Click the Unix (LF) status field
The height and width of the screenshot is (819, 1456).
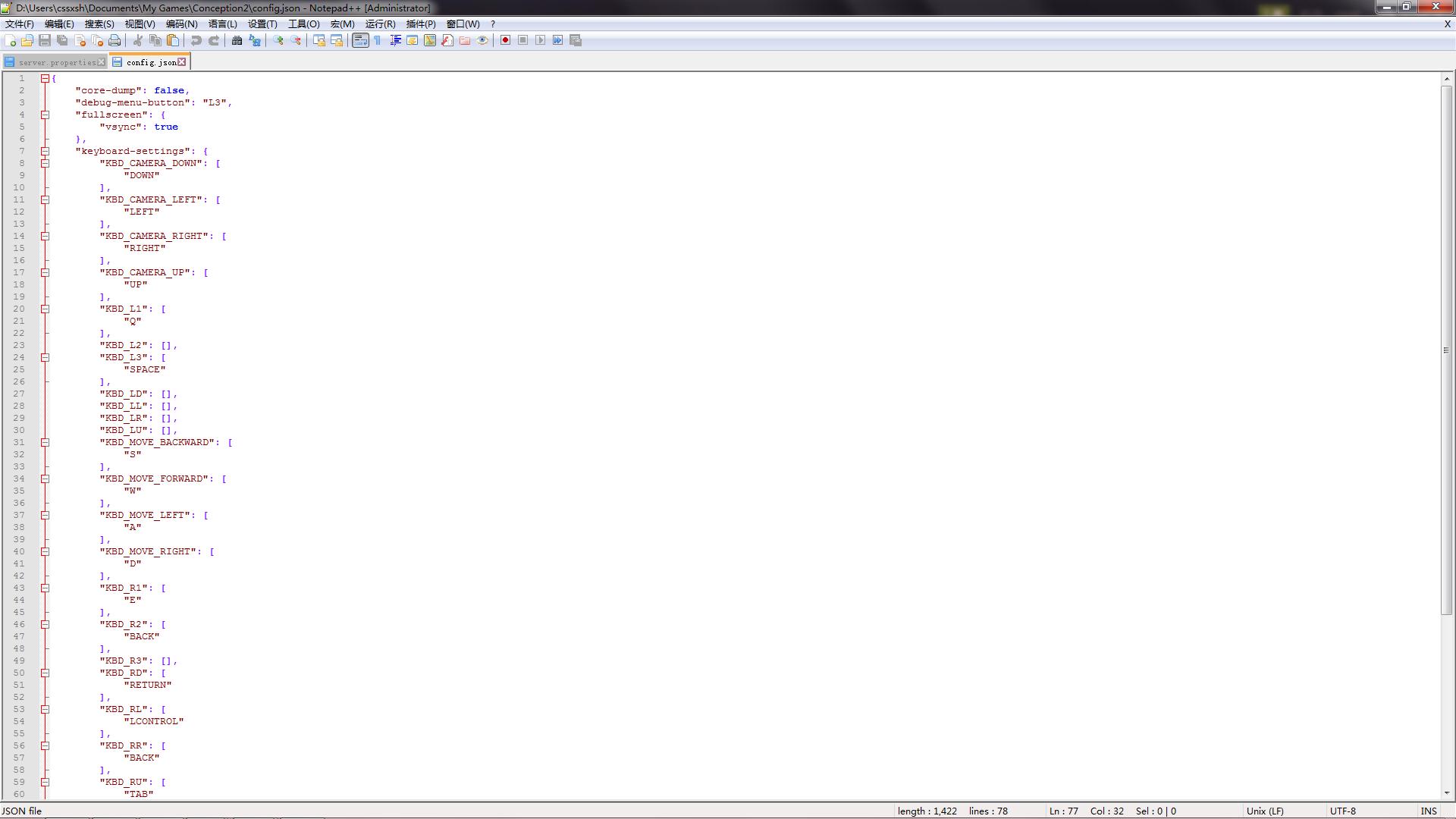tap(1264, 811)
